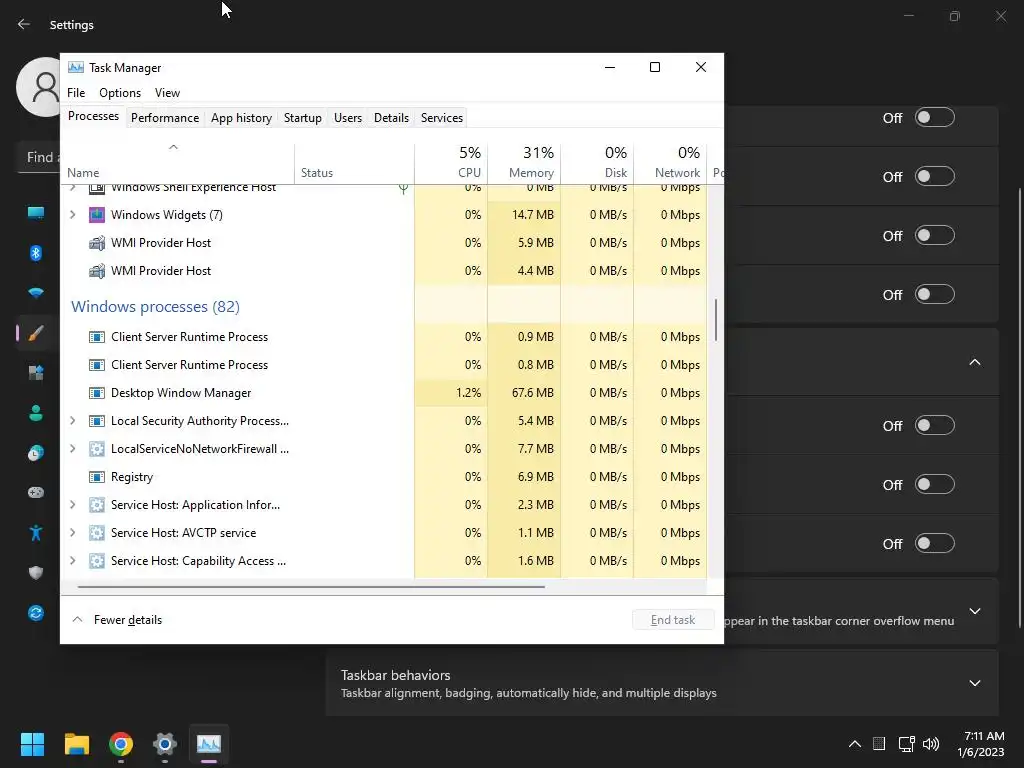
Task: Launch Google Chrome from taskbar
Action: point(121,744)
